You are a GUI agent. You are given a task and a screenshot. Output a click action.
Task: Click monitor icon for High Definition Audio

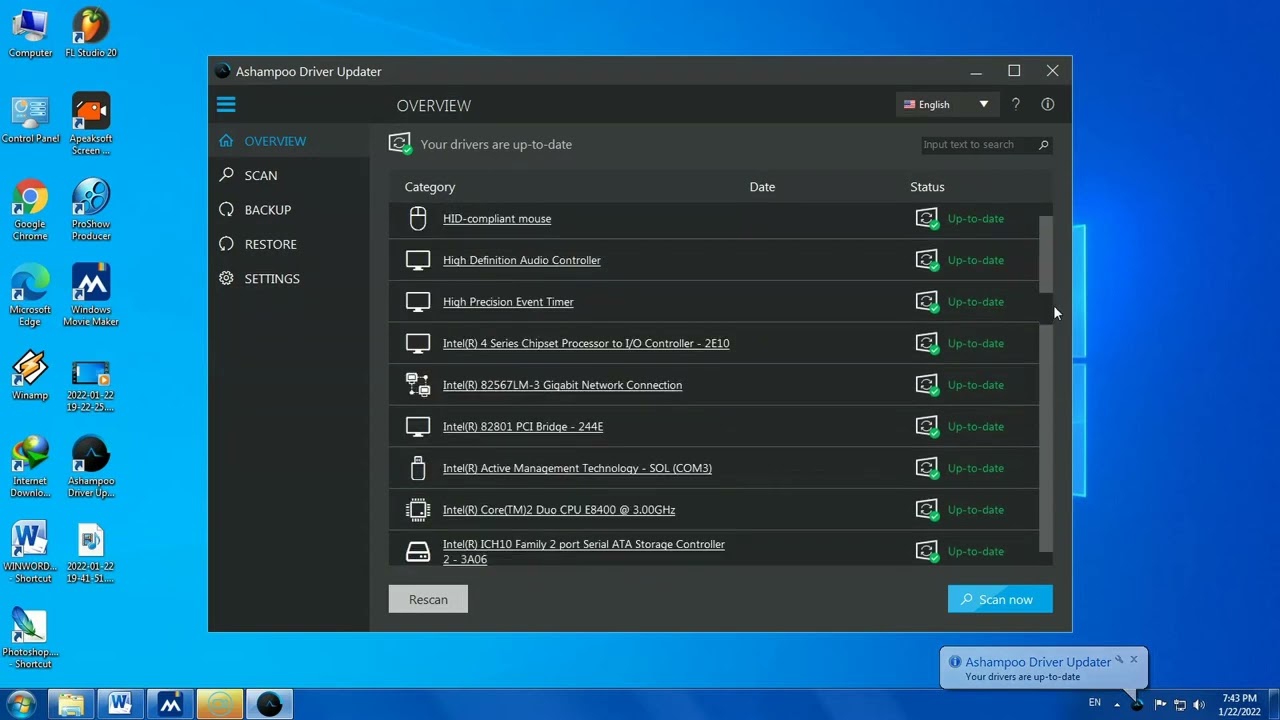(418, 260)
